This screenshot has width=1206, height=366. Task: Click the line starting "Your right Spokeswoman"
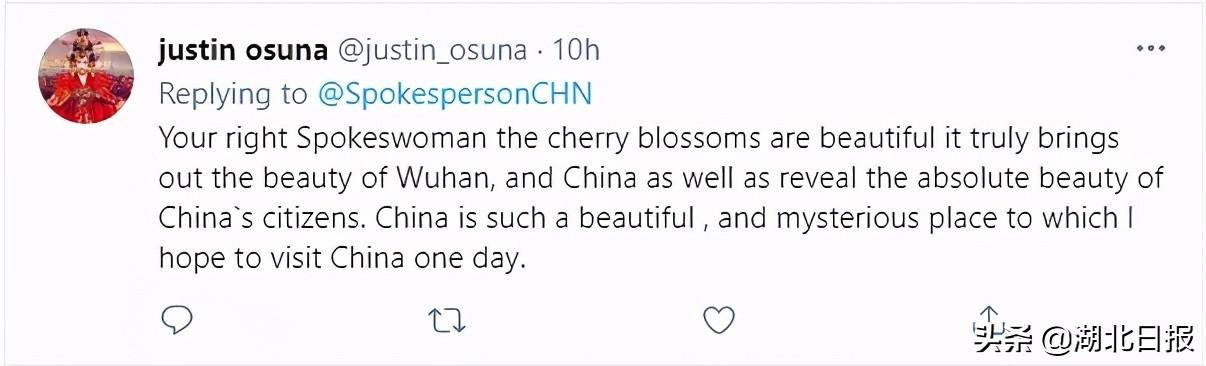point(640,138)
